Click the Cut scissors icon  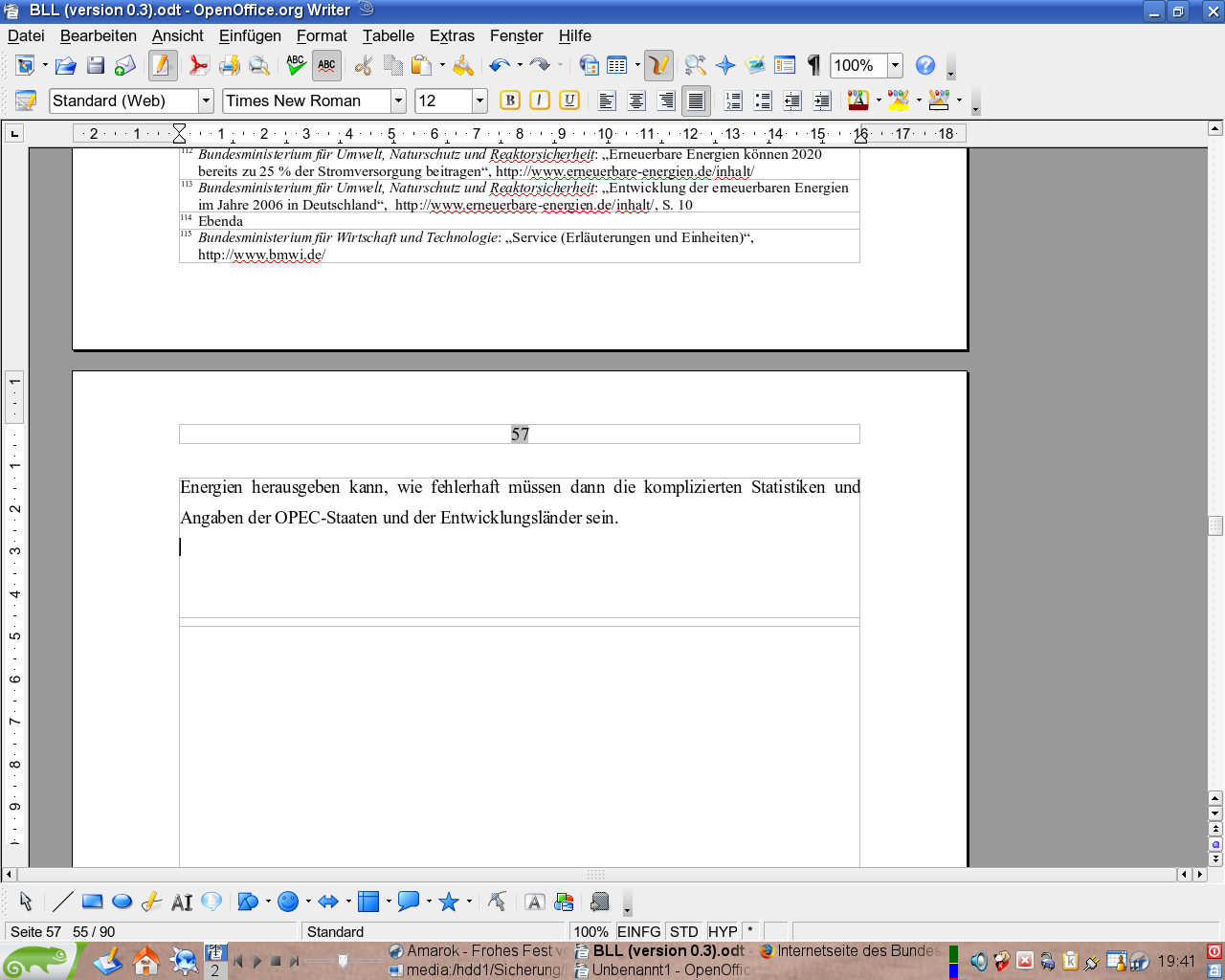click(x=363, y=65)
